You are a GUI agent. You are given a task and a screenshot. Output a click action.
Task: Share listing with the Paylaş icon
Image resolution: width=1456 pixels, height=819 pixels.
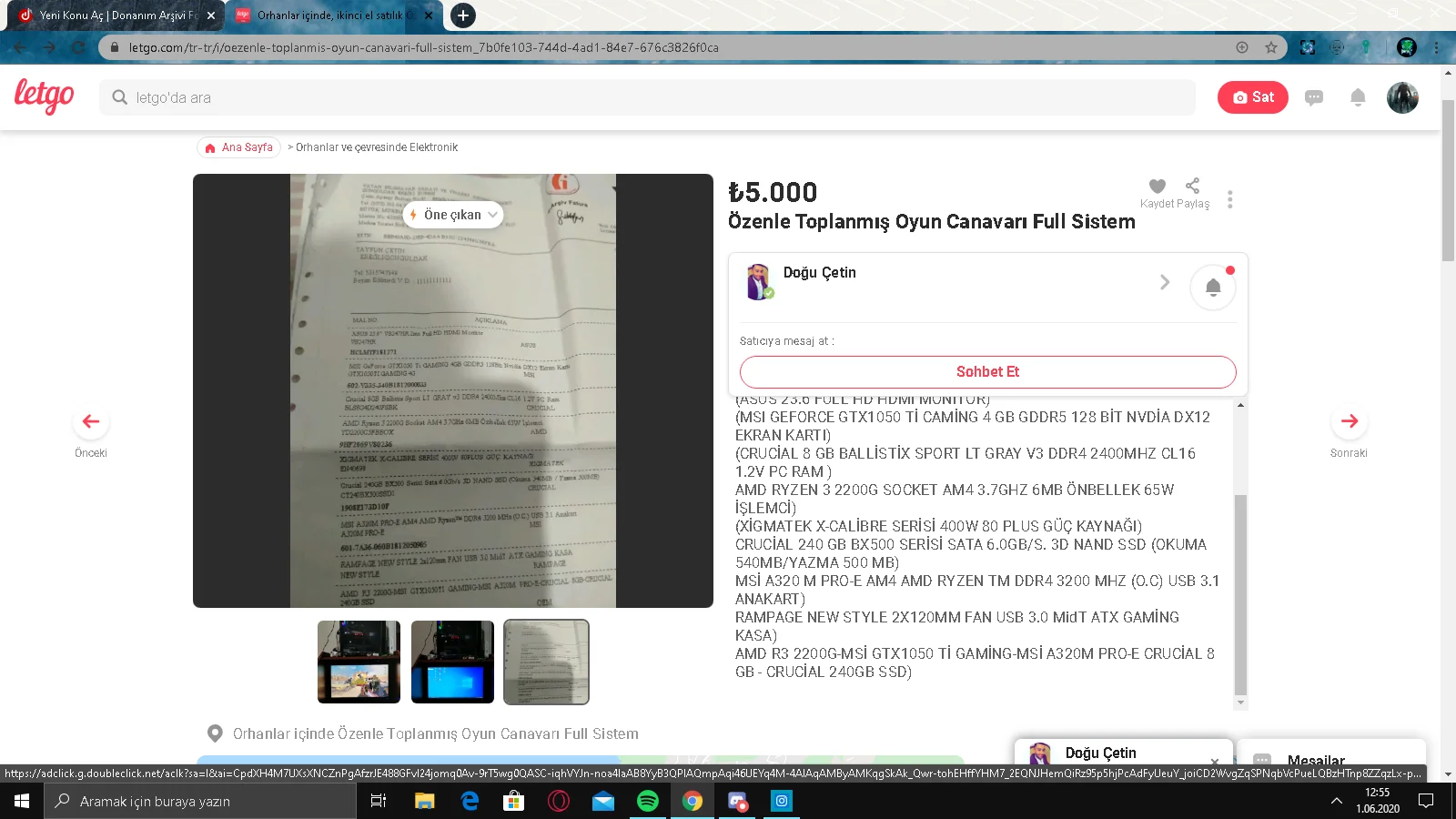click(x=1192, y=186)
